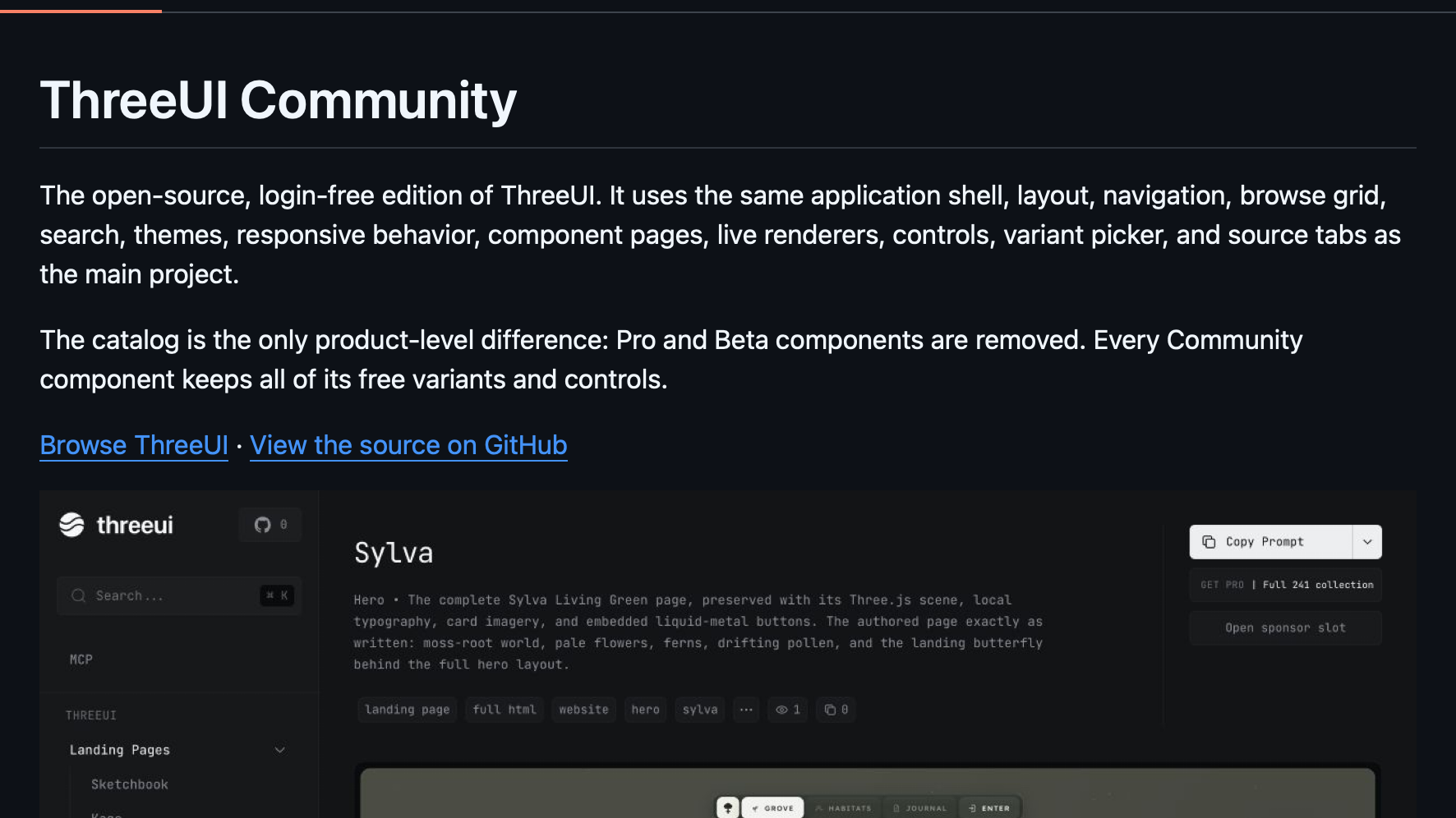
Task: Click the eye views counter chip
Action: point(788,710)
